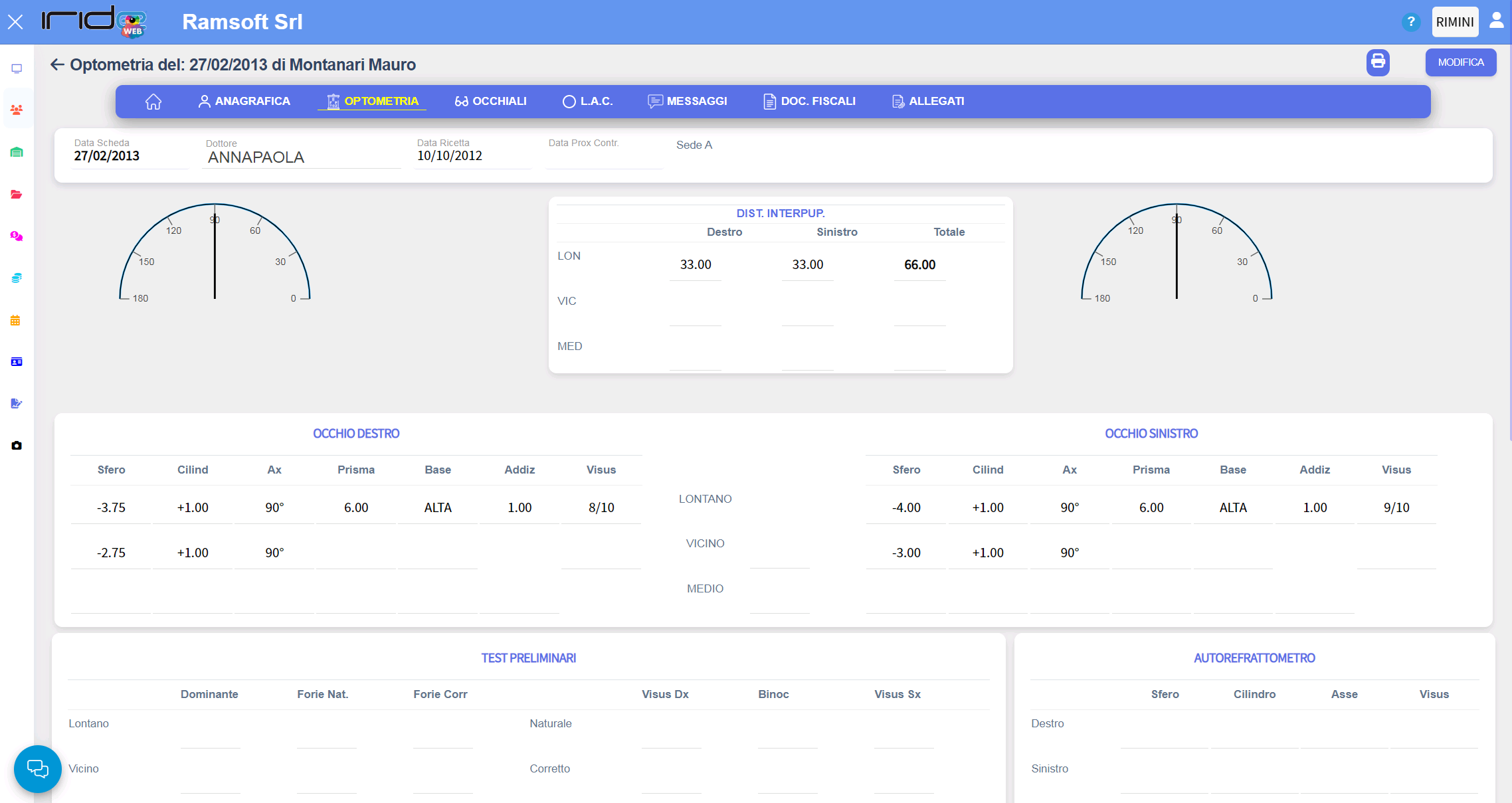Click the Data Prox Contr. field
The width and height of the screenshot is (1512, 803).
coord(603,157)
